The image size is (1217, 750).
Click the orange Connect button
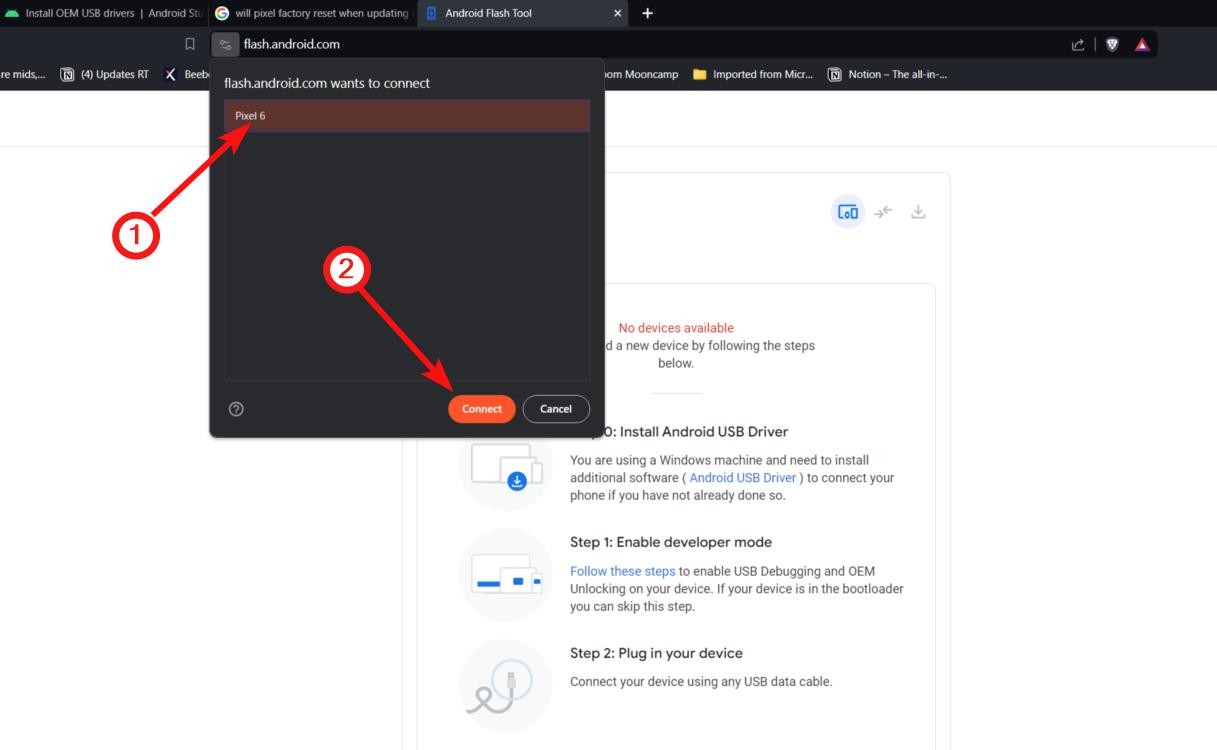482,409
